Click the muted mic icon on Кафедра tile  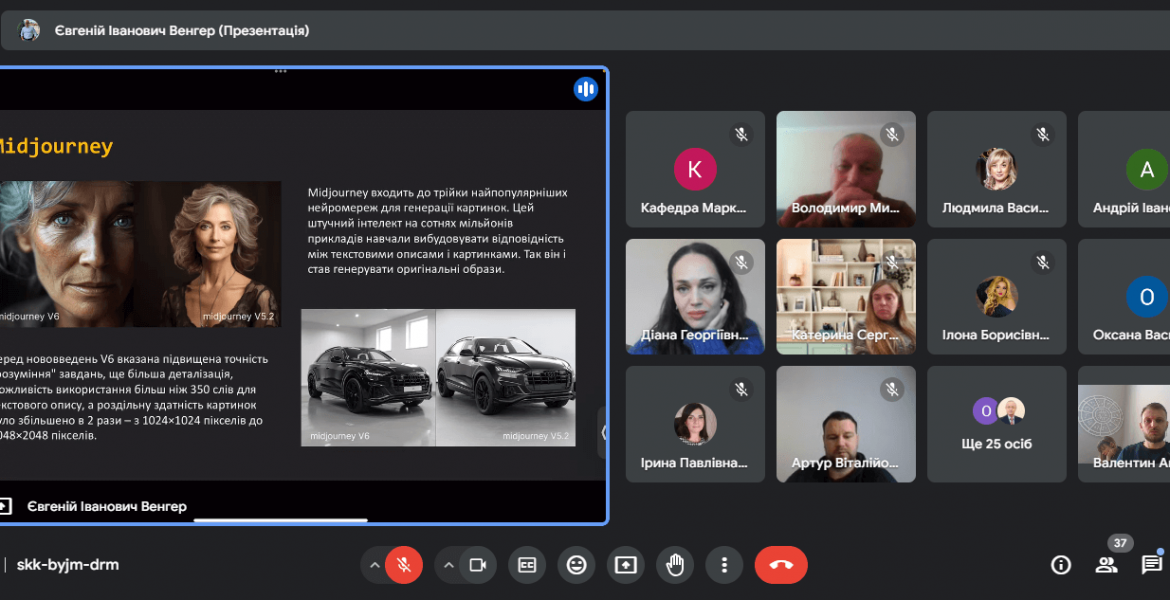pyautogui.click(x=741, y=134)
